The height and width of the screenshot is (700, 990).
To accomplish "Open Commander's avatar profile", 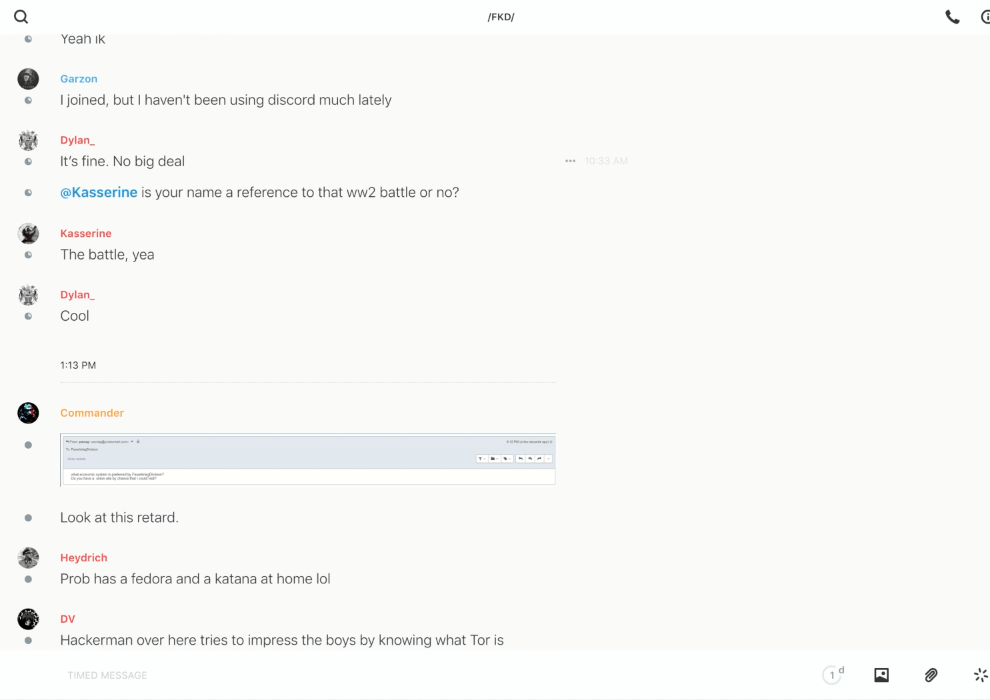I will tap(28, 413).
